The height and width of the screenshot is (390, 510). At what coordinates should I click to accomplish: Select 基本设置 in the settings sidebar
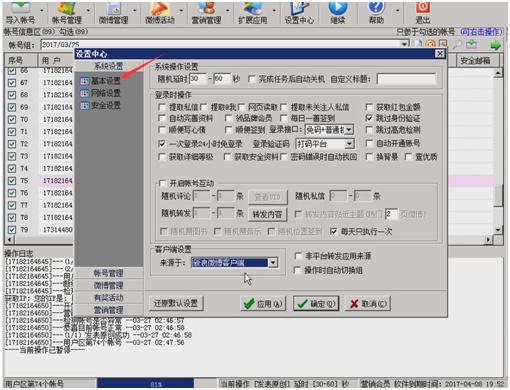point(100,81)
